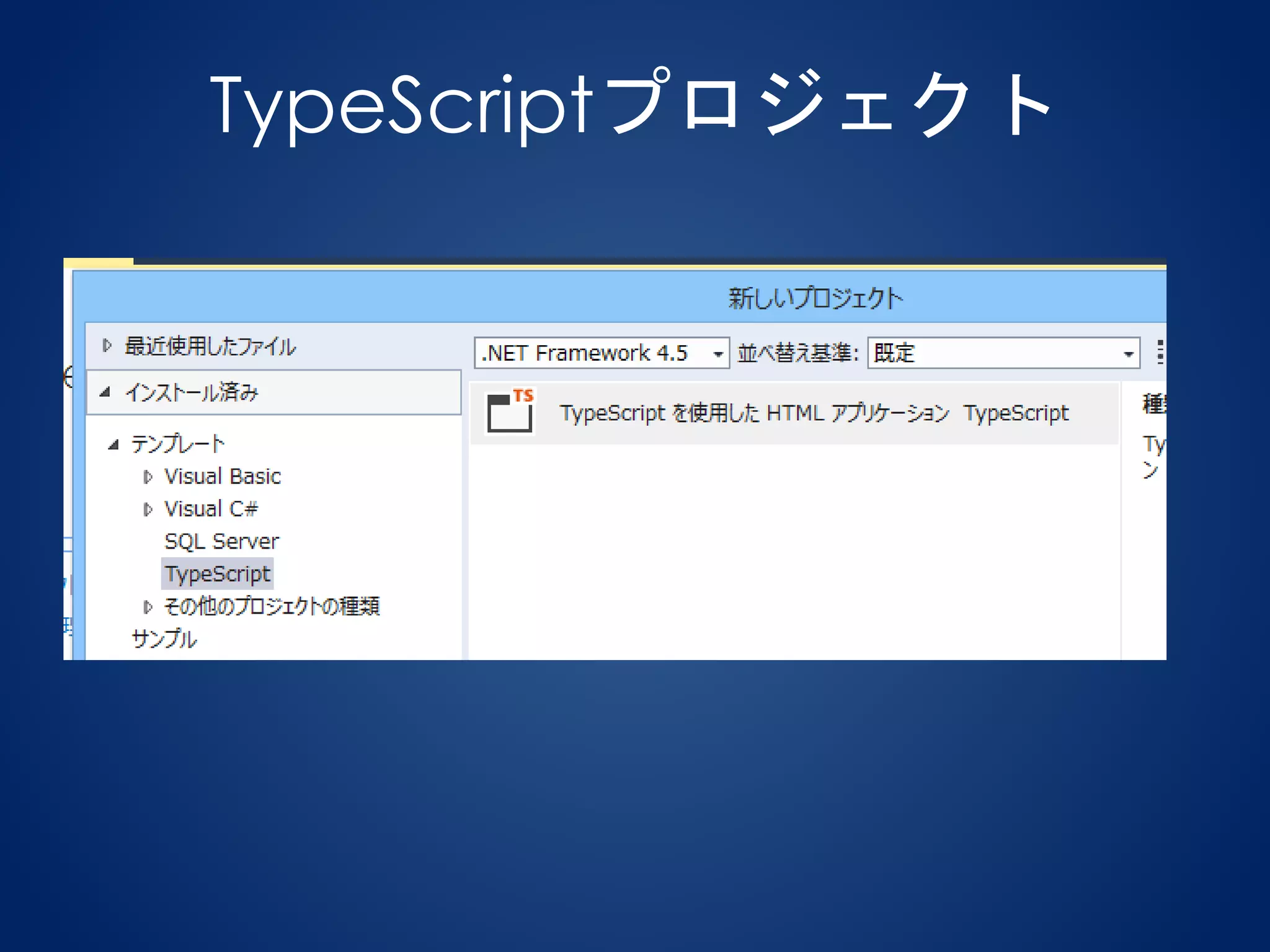
Task: Click the list view toggle icon beside sort dropdown
Action: [x=1160, y=352]
